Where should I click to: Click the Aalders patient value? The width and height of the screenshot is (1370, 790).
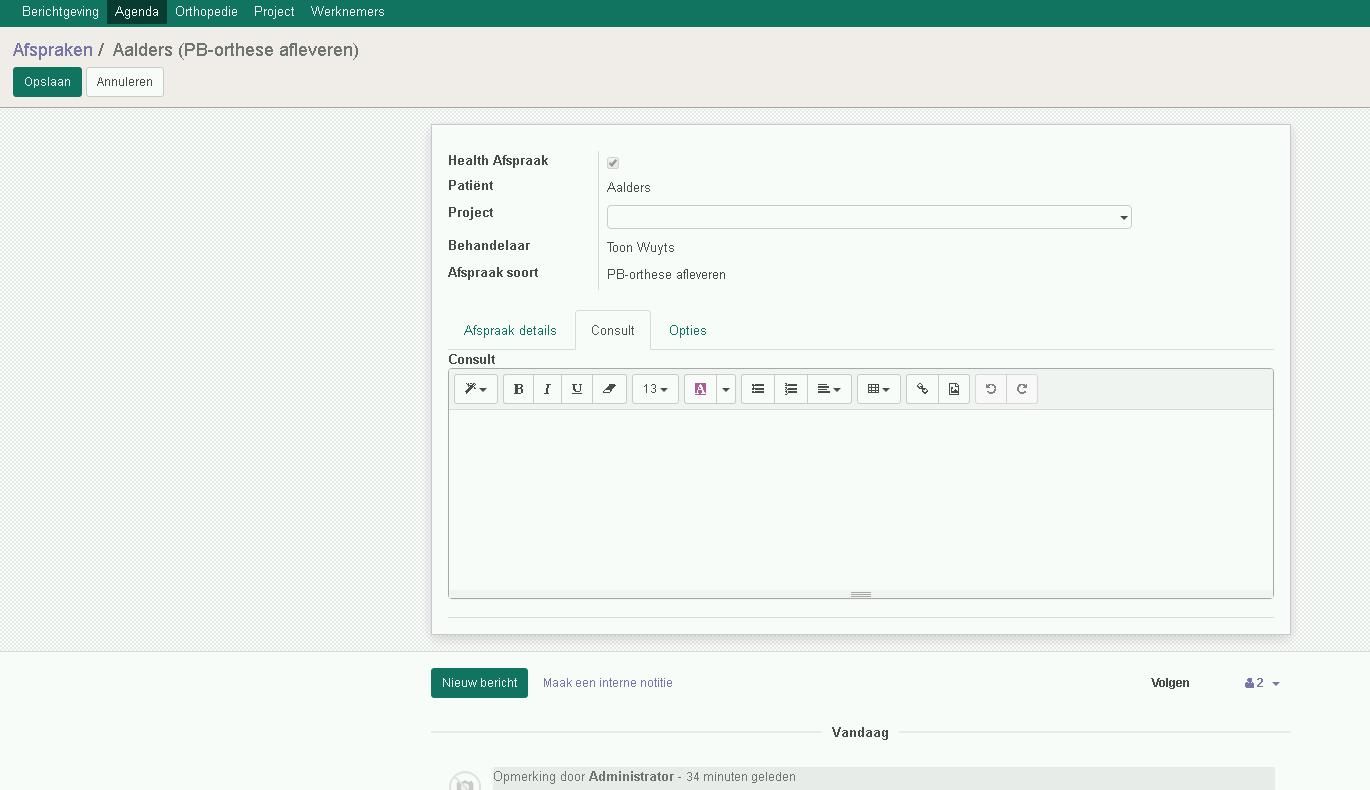(629, 188)
